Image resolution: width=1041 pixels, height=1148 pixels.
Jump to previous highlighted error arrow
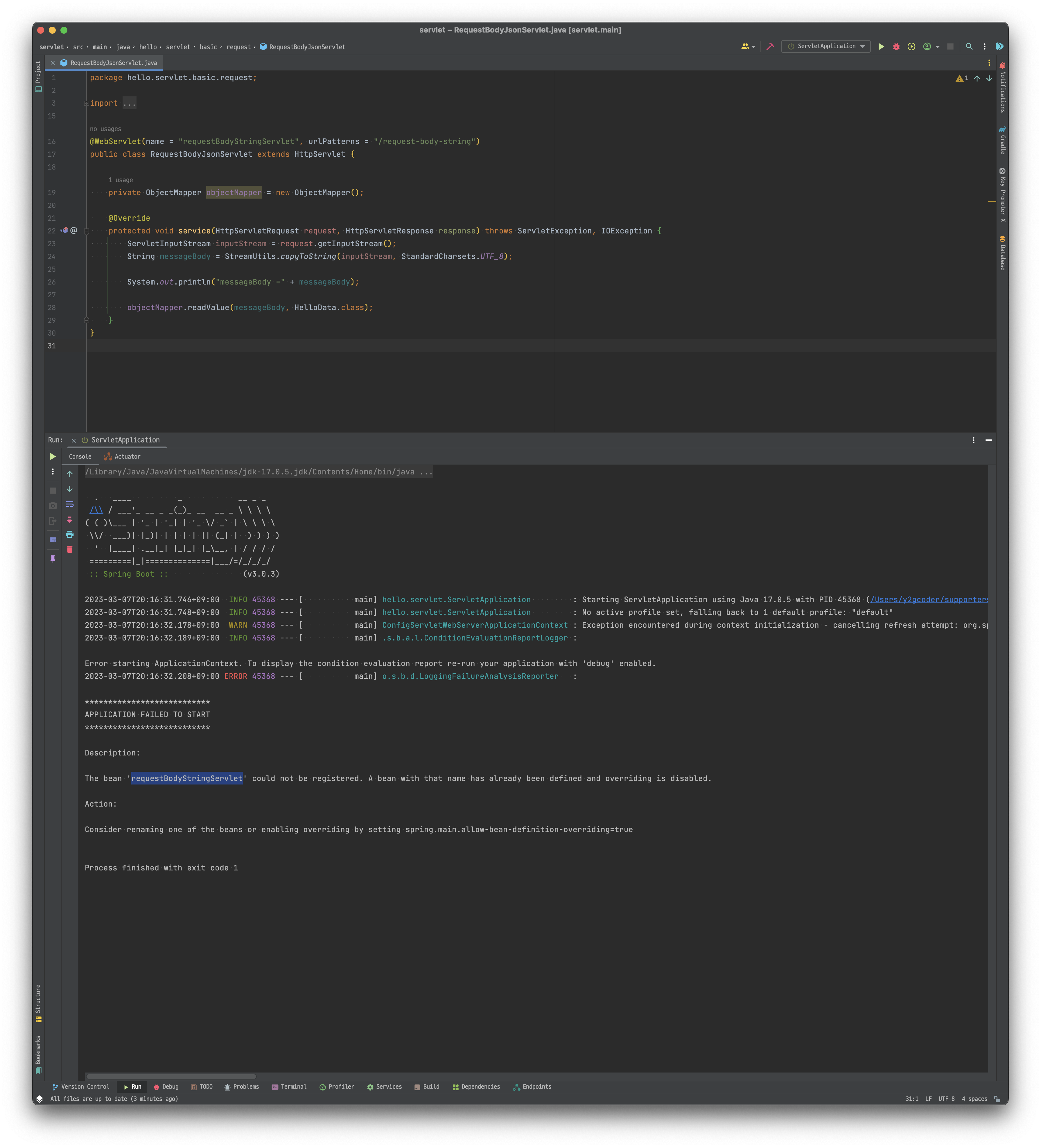[977, 79]
